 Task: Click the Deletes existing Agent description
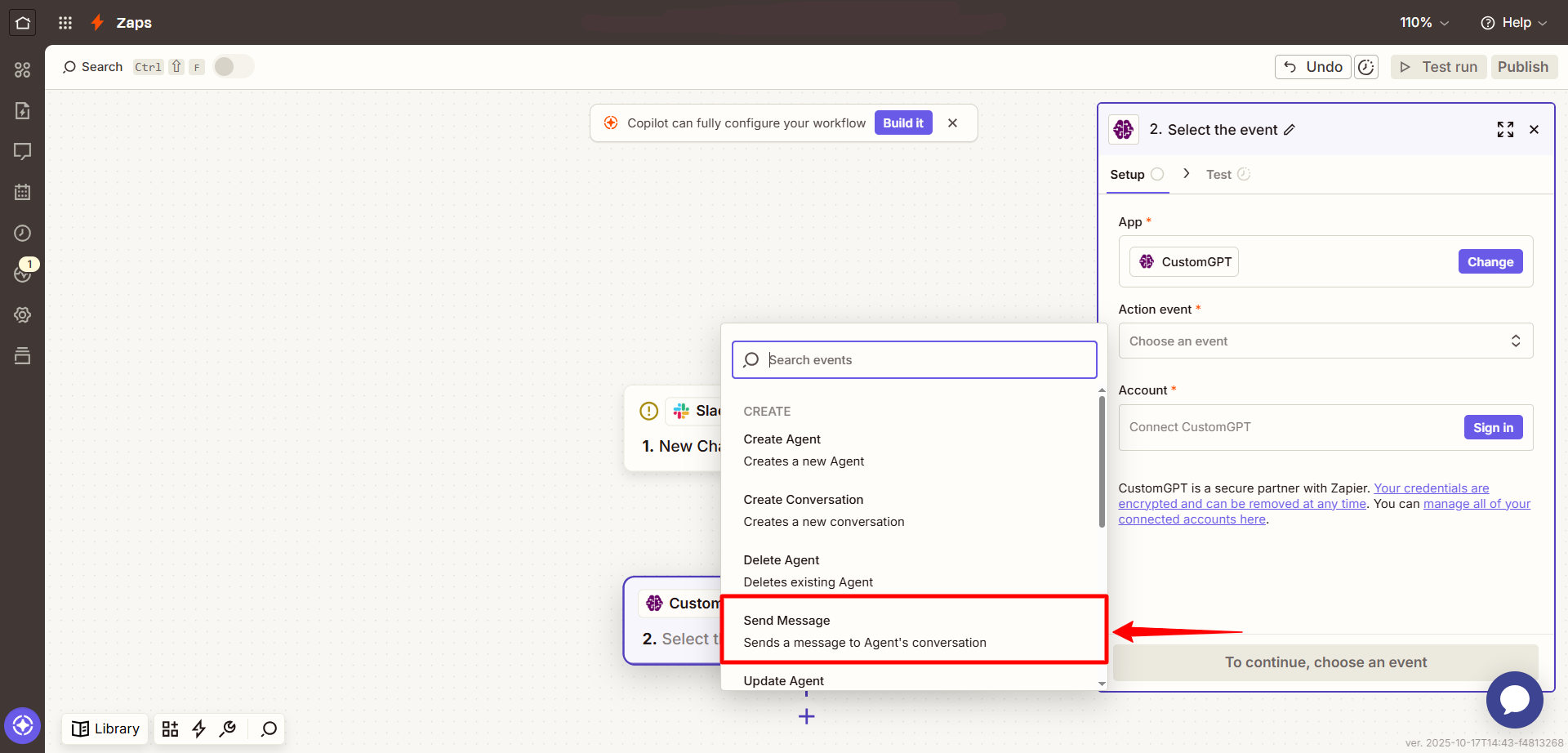[x=808, y=582]
